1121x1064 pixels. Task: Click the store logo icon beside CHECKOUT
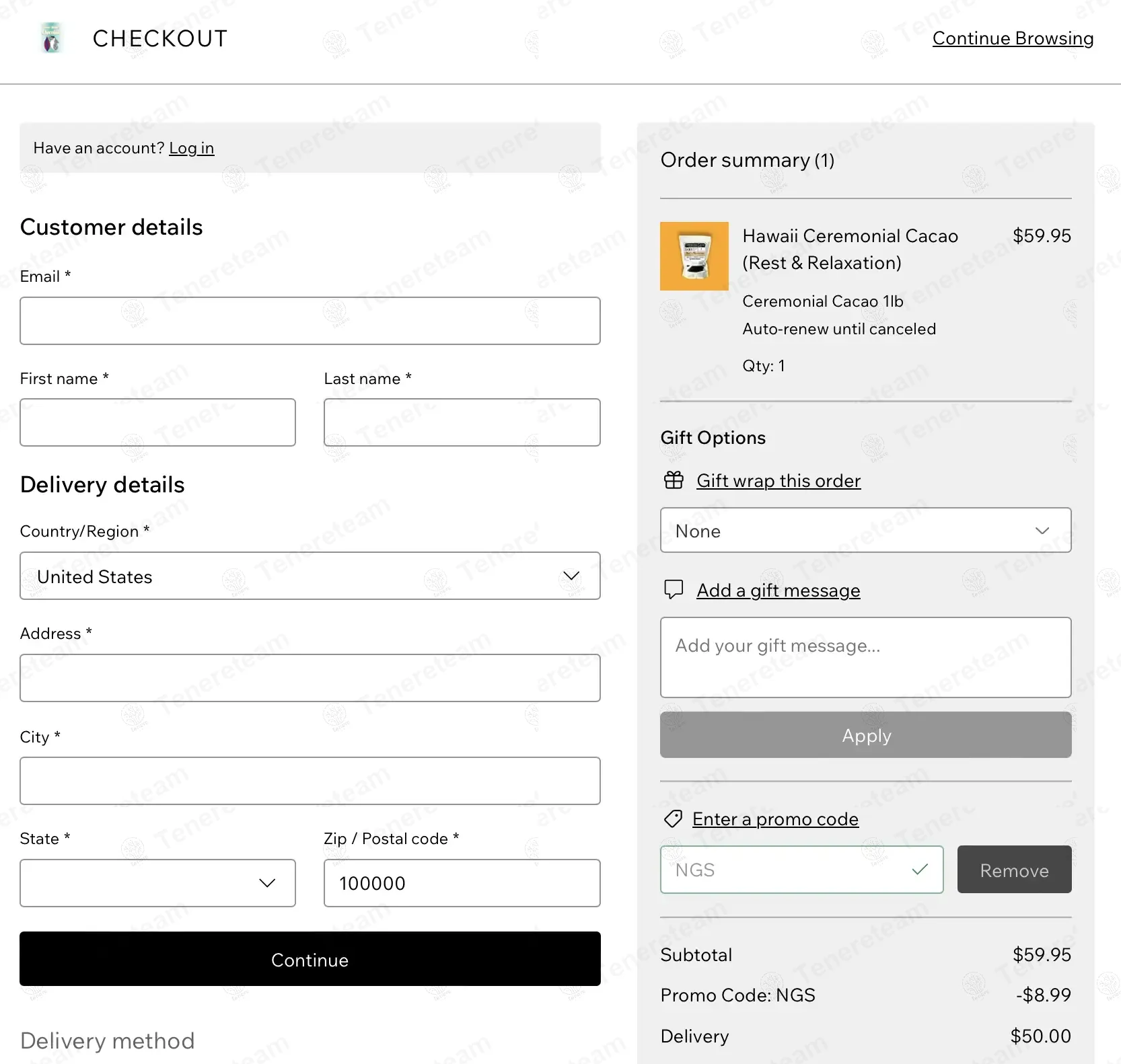(52, 38)
